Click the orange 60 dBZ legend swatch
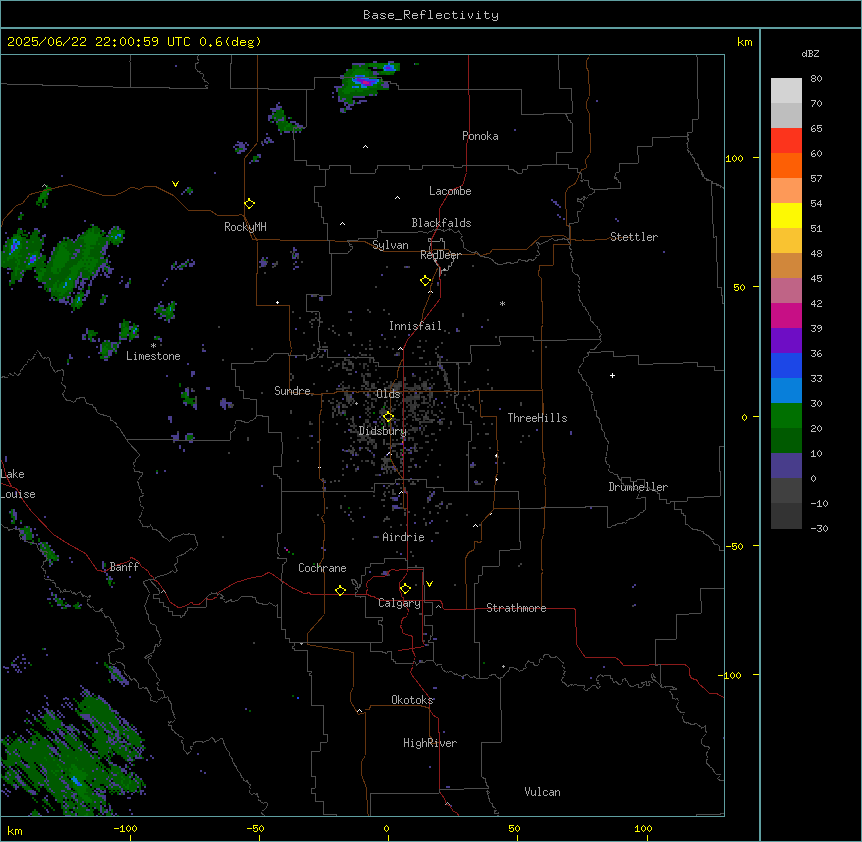This screenshot has height=842, width=862. [786, 165]
